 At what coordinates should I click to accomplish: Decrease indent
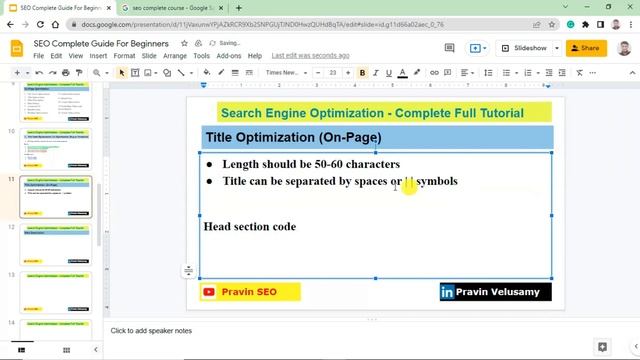point(549,73)
